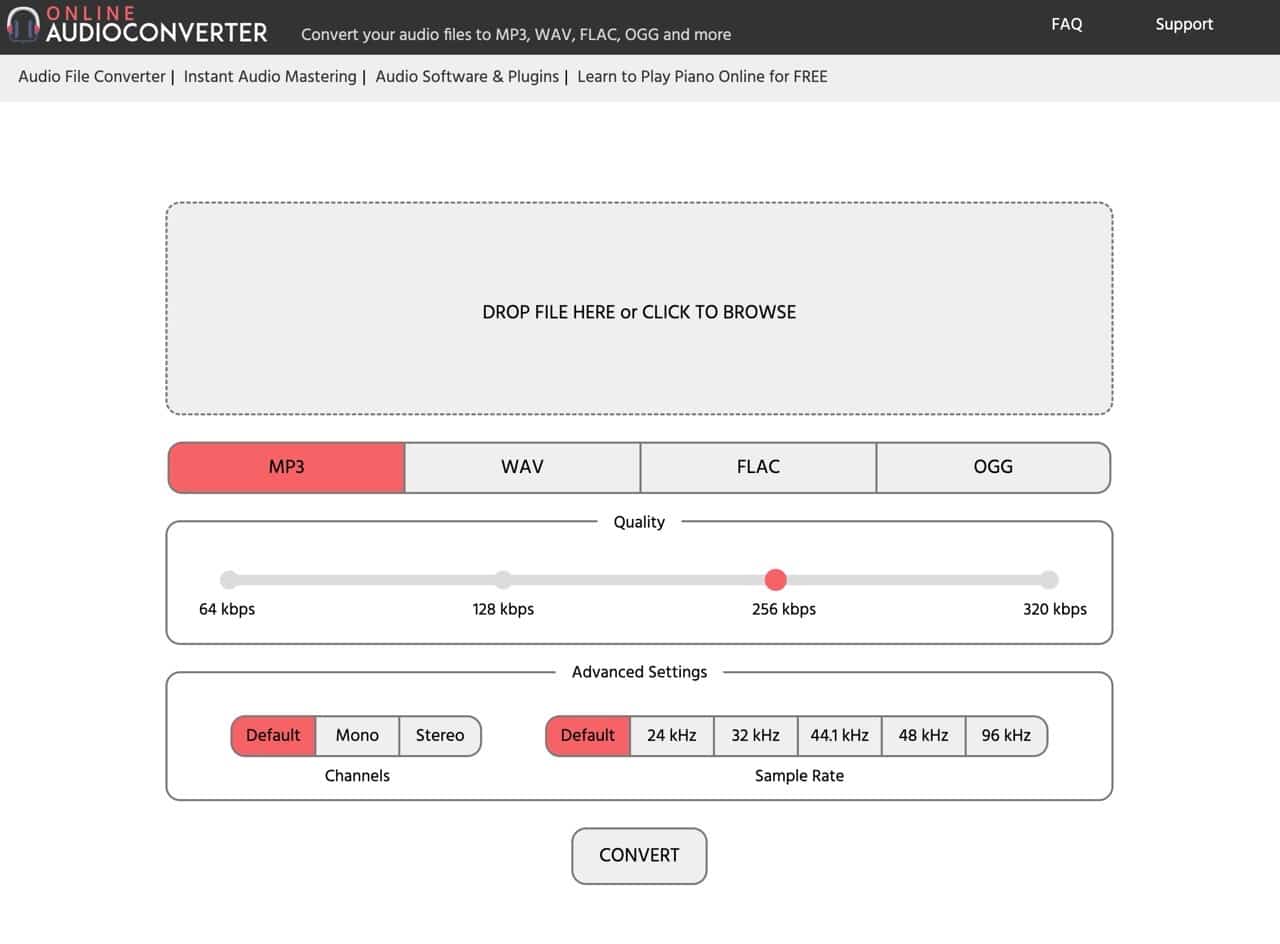Set sample rate to 44.1 kHz
1280x944 pixels.
tap(839, 735)
